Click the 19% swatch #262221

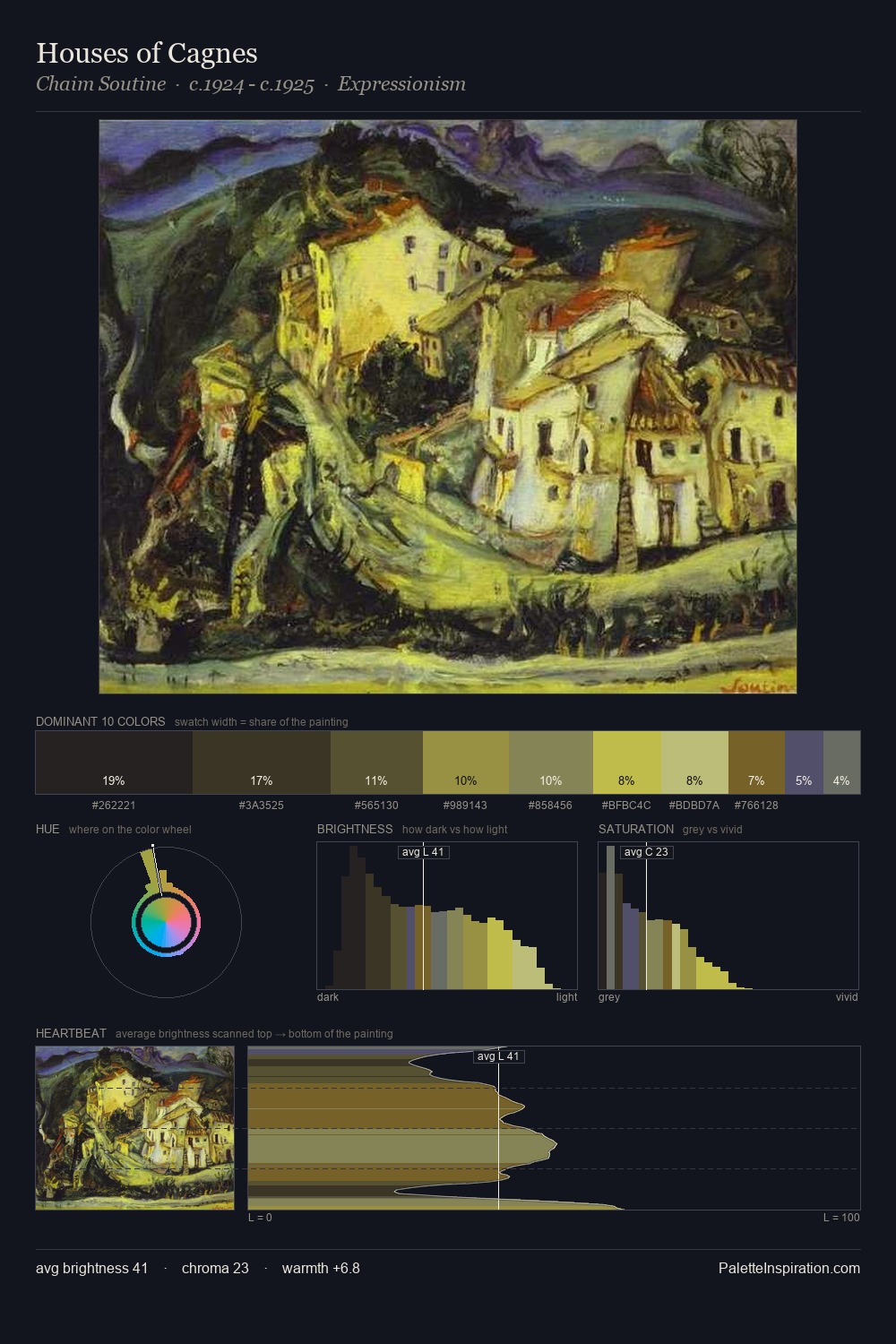coord(114,762)
